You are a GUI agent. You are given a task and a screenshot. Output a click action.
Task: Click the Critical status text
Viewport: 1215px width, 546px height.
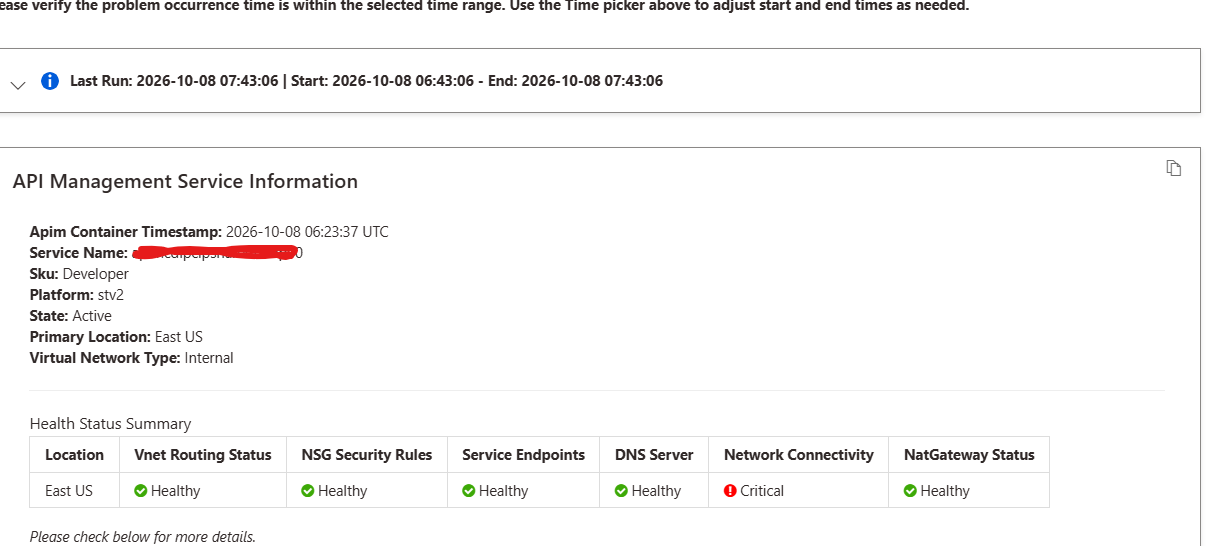click(762, 491)
